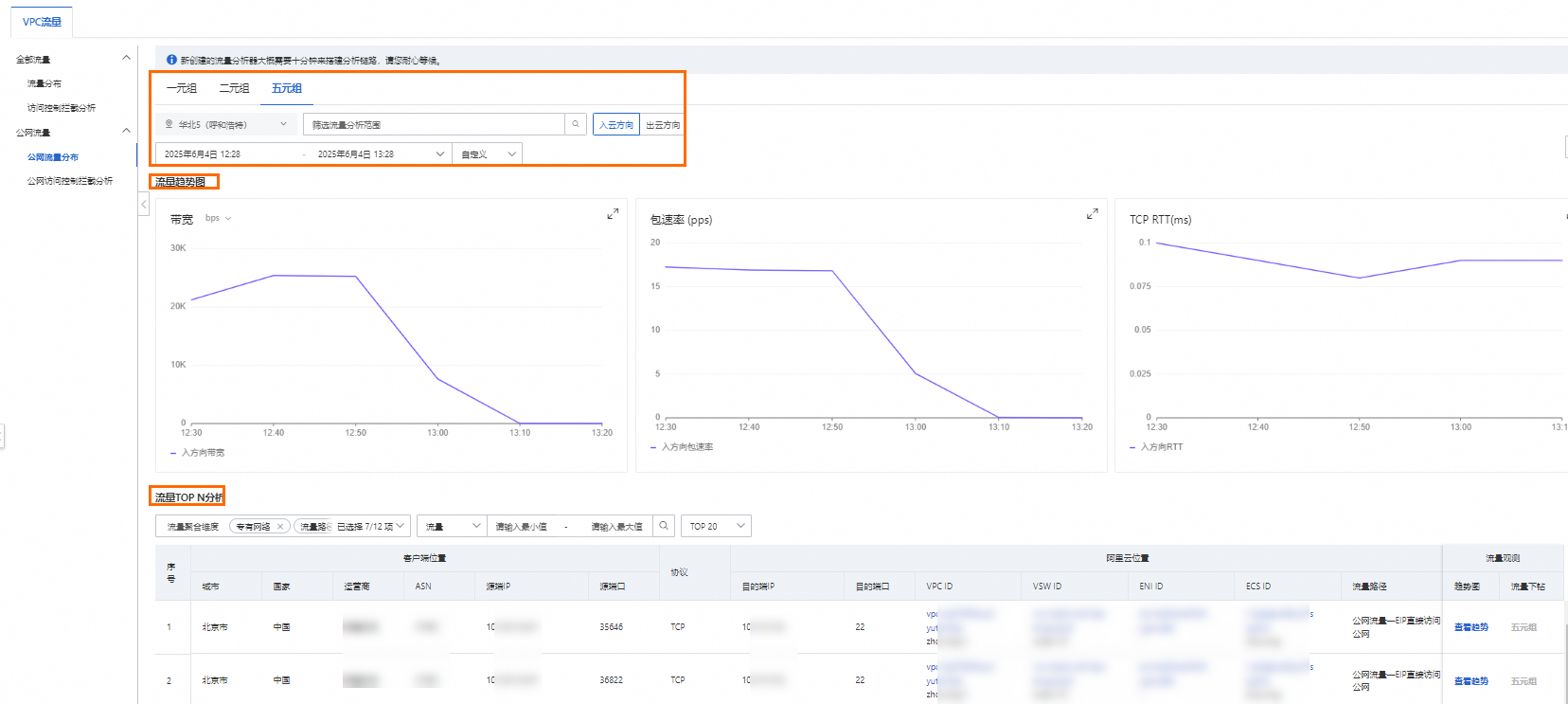This screenshot has height=704, width=1568.
Task: Toggle the 入方向RTT legend entry
Action: [1156, 447]
